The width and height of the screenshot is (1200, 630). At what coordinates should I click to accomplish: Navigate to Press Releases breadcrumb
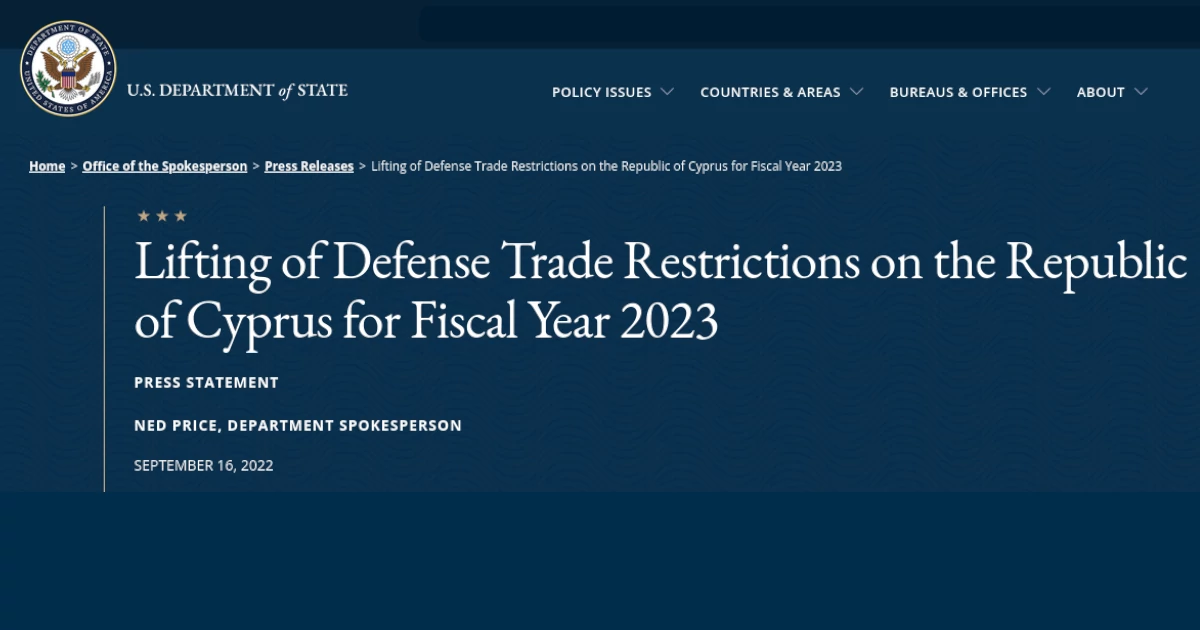[309, 166]
